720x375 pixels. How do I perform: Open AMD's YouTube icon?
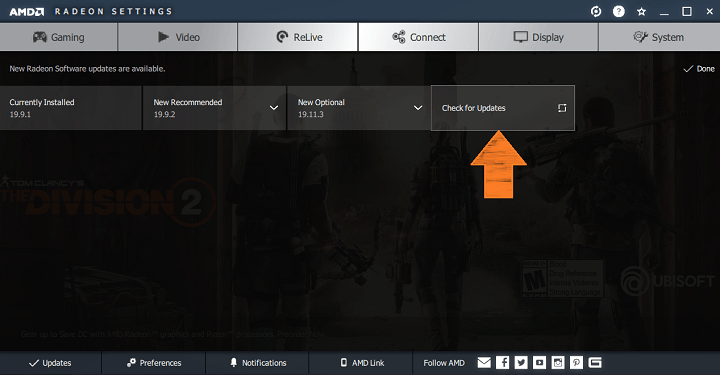pos(540,363)
